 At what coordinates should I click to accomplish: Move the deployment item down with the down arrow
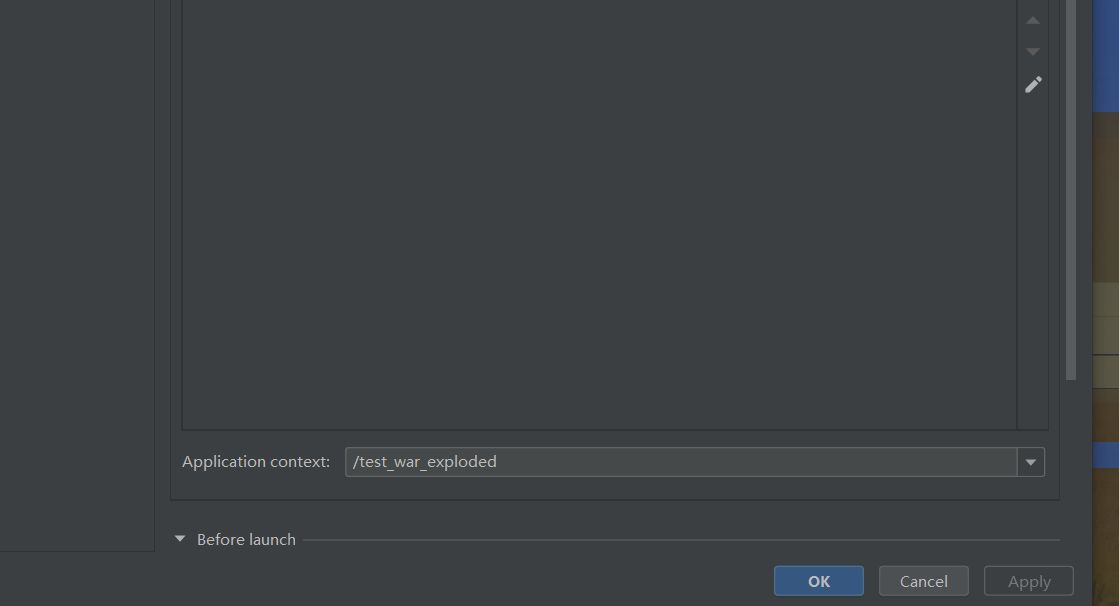coord(1033,51)
